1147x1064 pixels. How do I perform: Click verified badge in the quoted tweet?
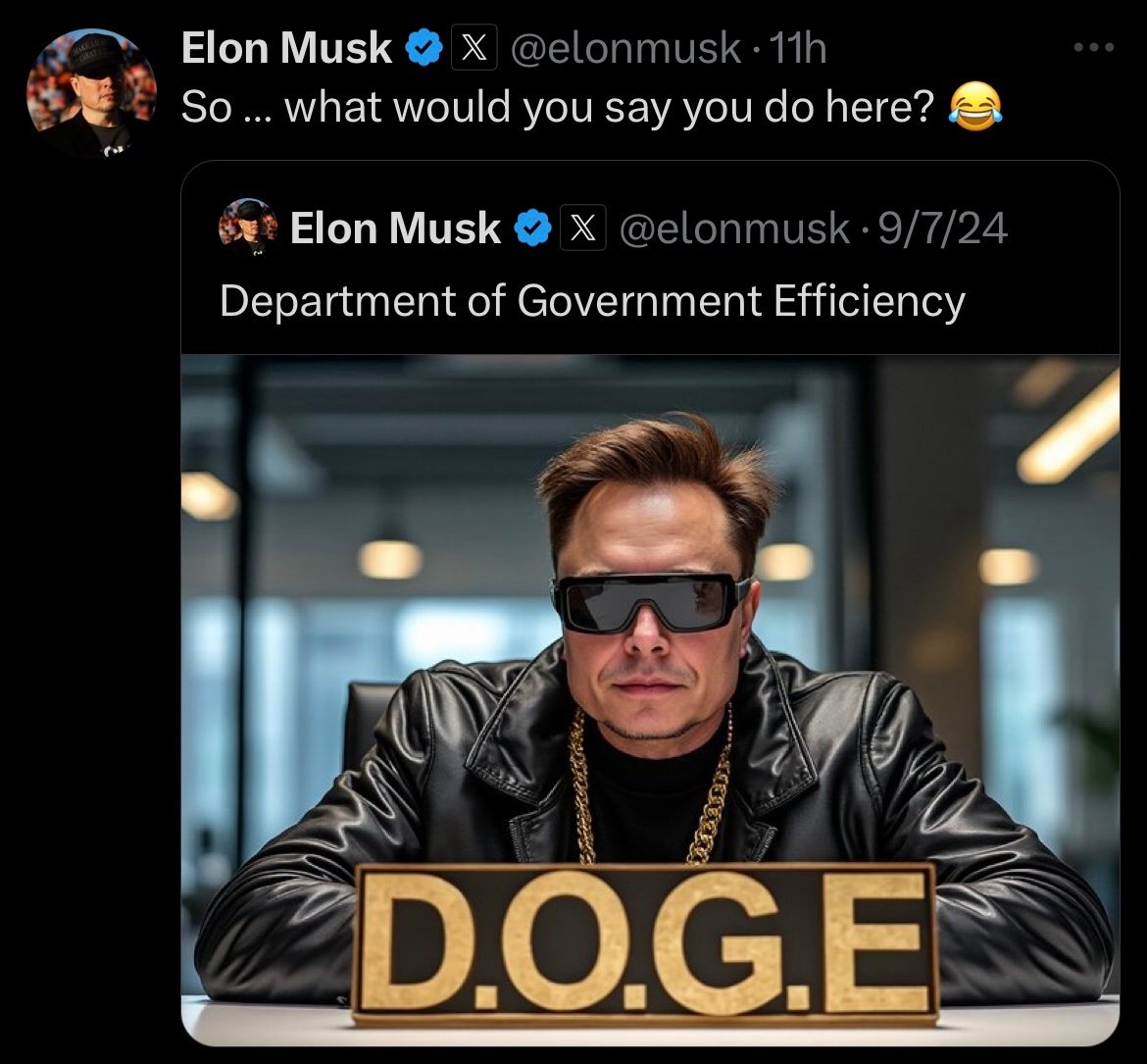pyautogui.click(x=533, y=228)
